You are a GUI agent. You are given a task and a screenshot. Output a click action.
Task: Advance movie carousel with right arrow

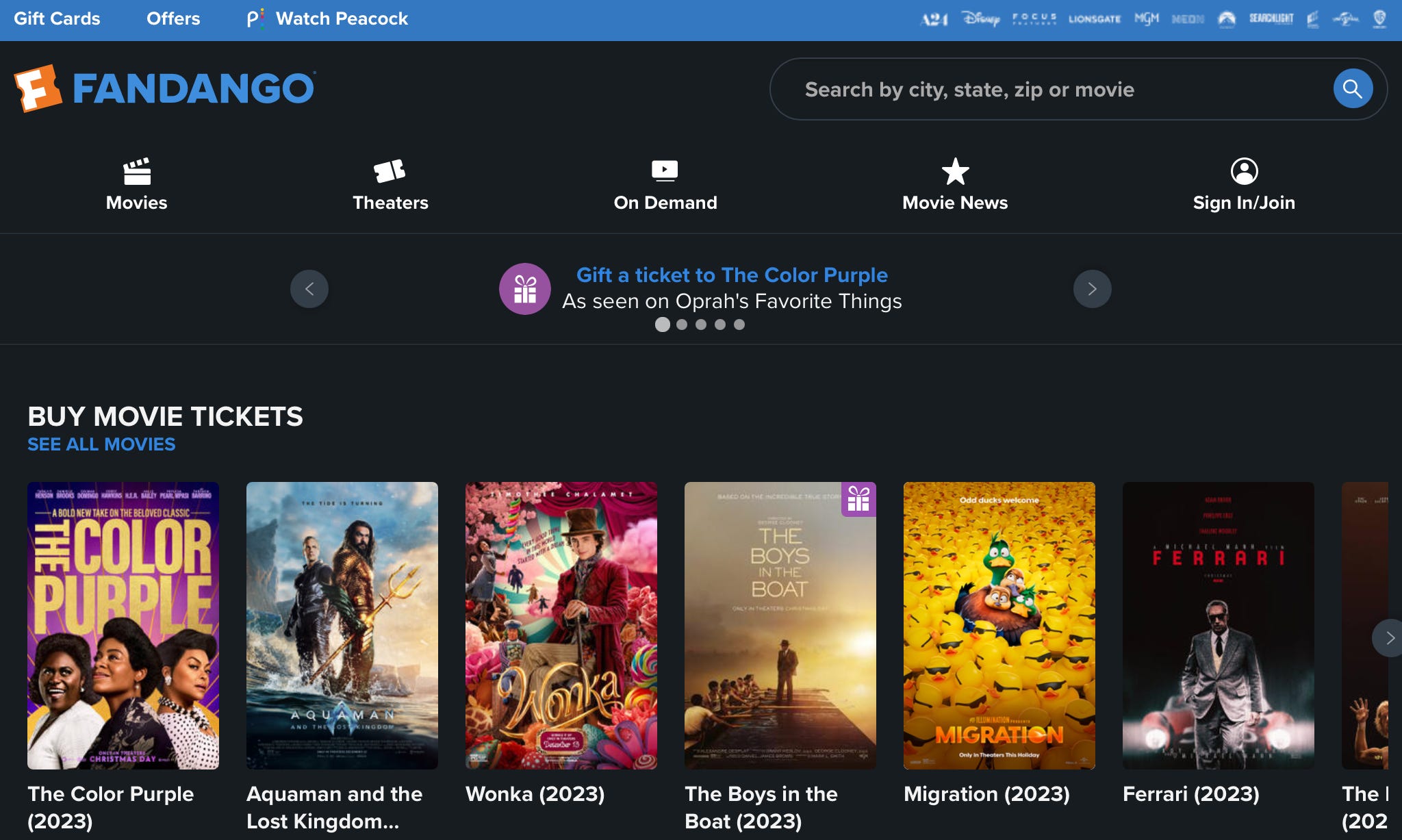tap(1388, 638)
